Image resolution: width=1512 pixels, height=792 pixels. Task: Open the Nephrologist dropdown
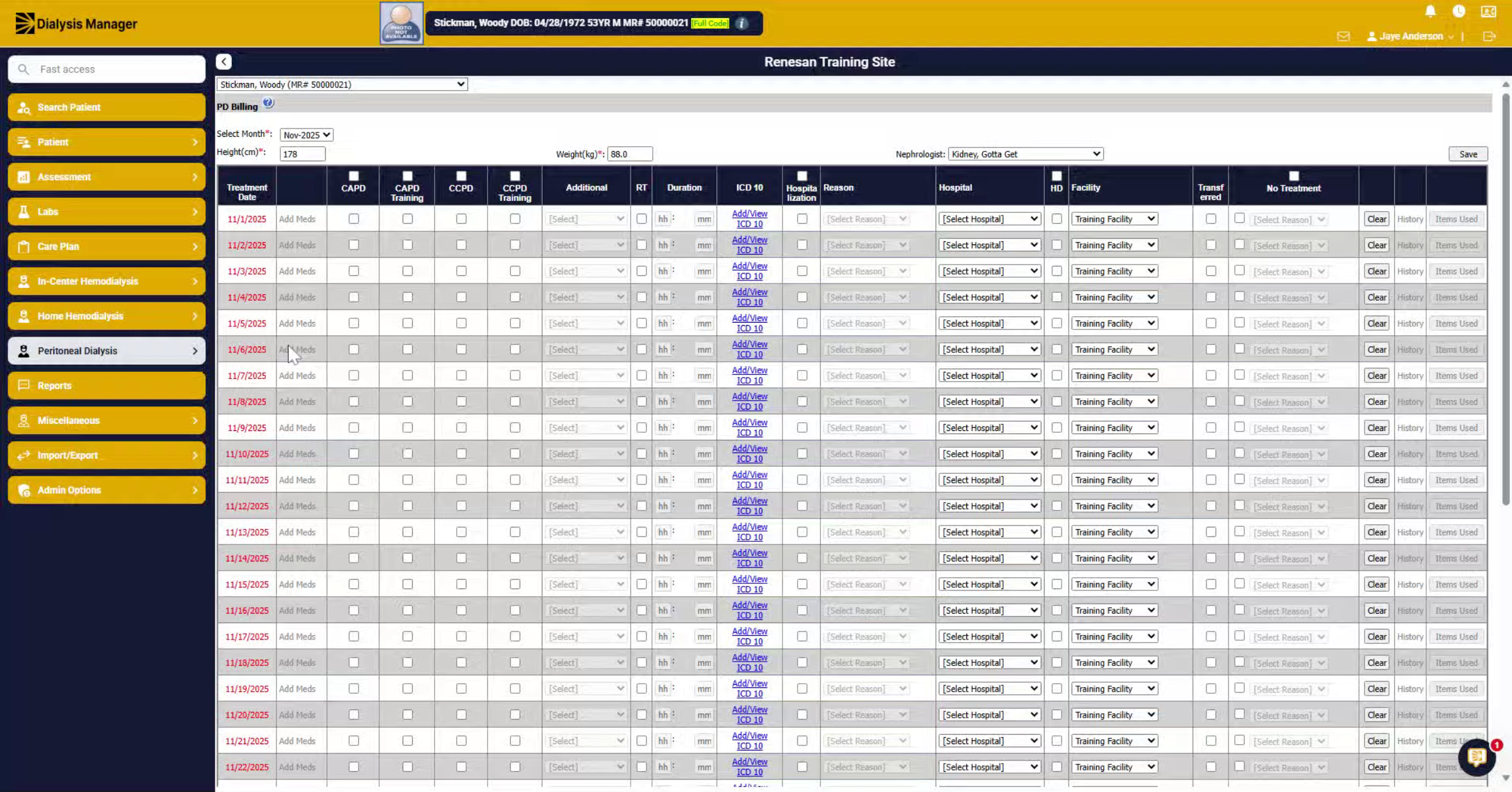pyautogui.click(x=1025, y=154)
